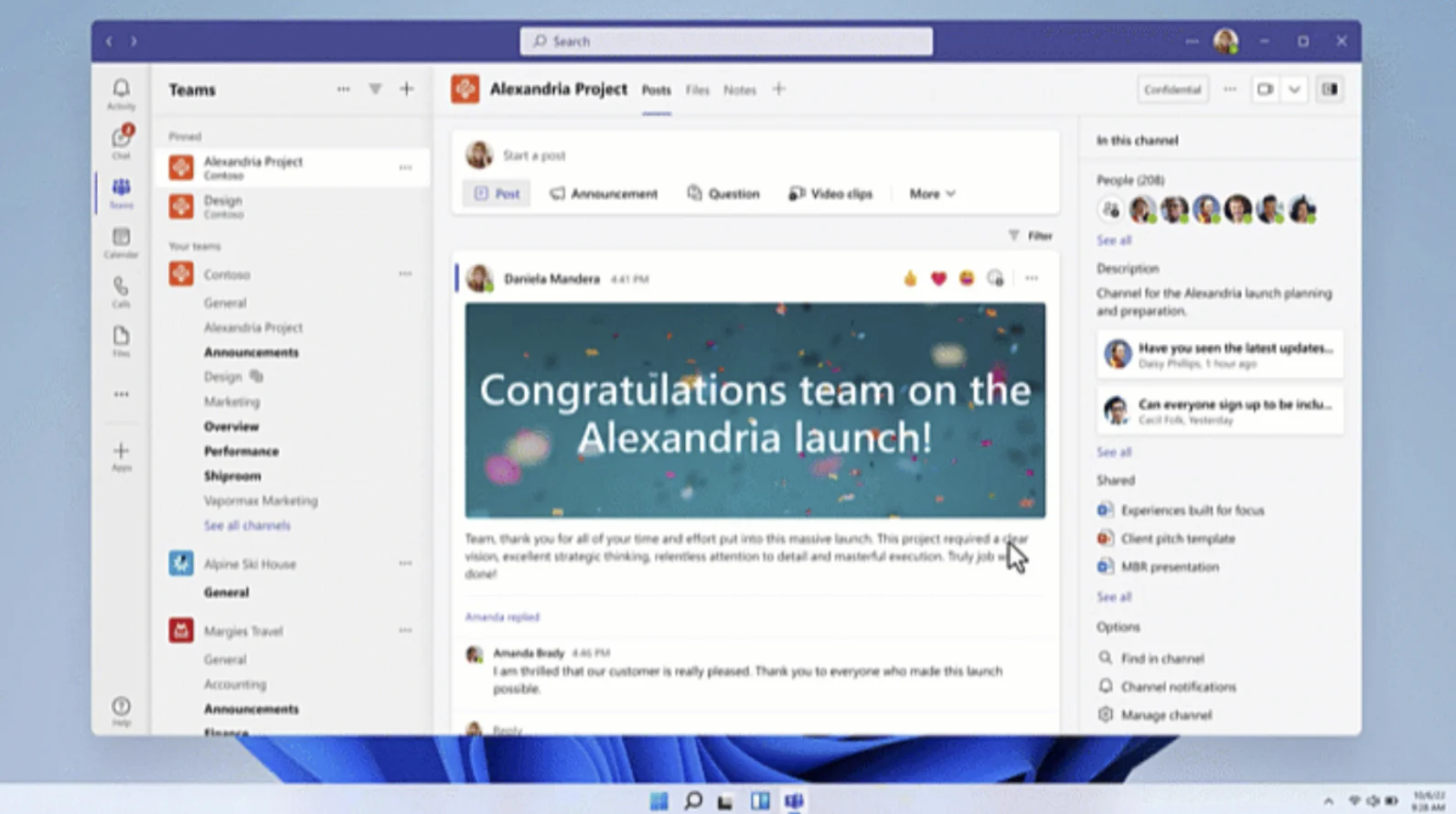Open Margies Travel Accounting channel

tap(235, 684)
